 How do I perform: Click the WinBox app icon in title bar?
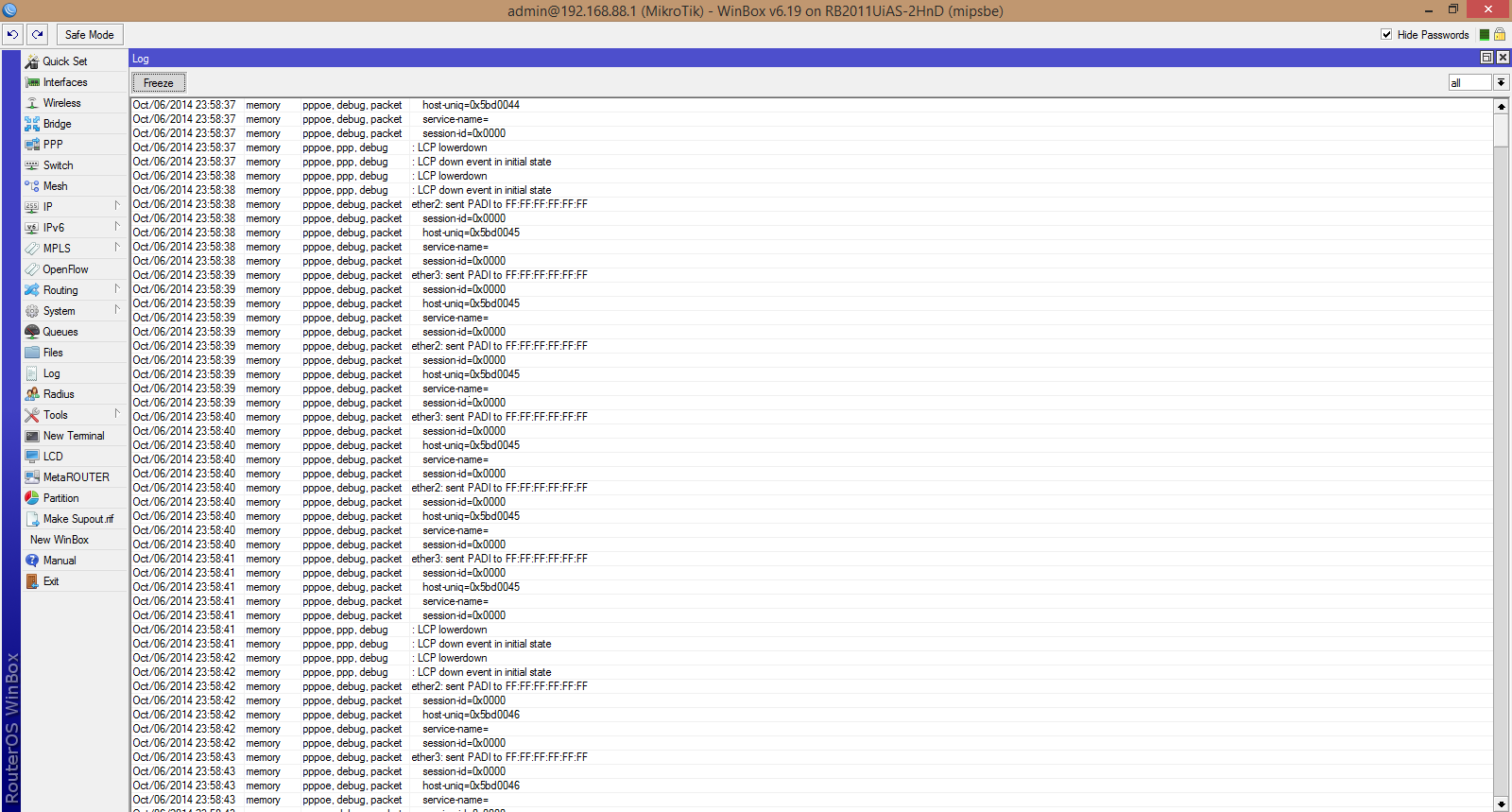(x=9, y=10)
